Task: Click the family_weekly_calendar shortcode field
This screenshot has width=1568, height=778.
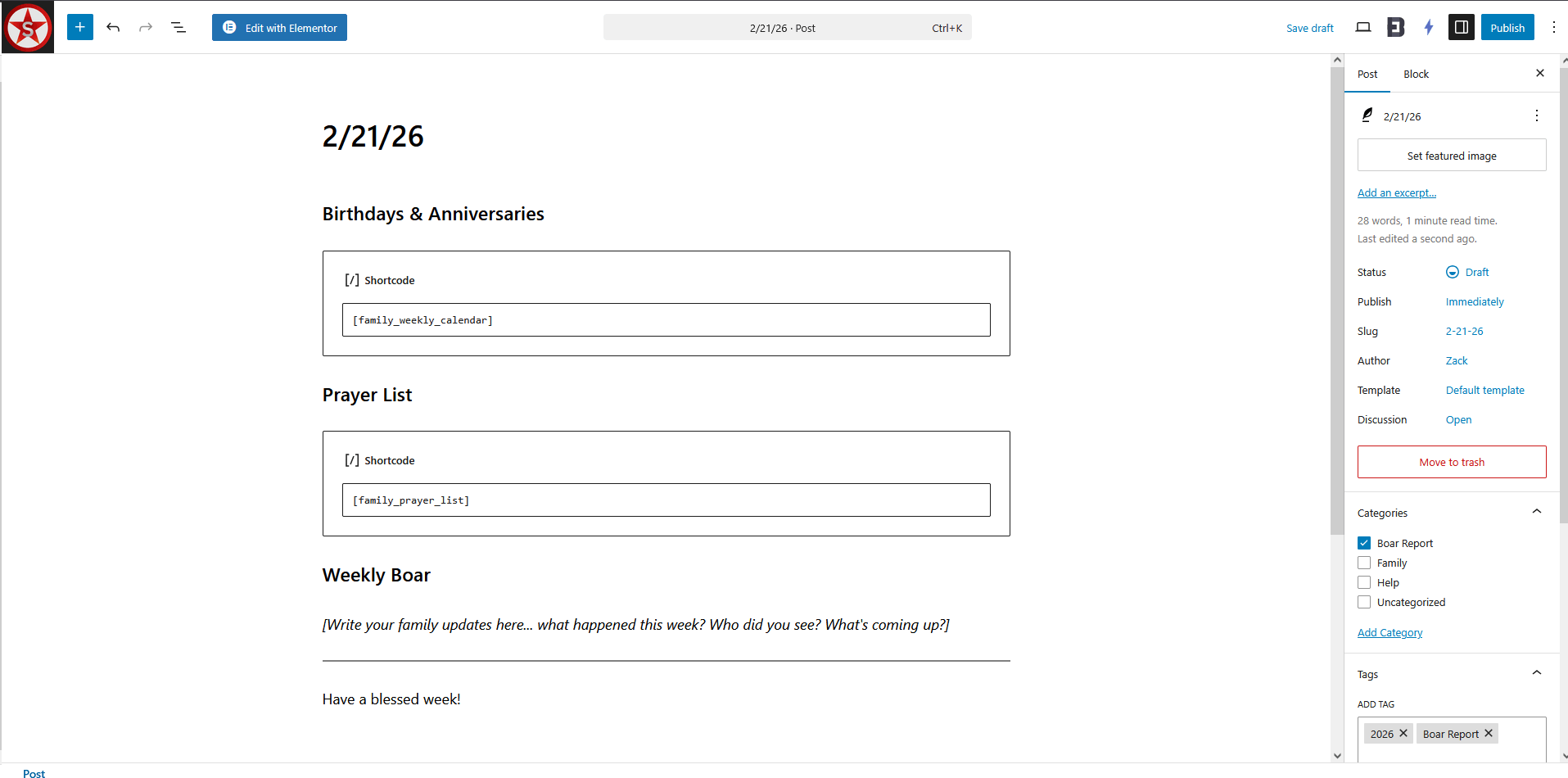Action: click(x=666, y=319)
